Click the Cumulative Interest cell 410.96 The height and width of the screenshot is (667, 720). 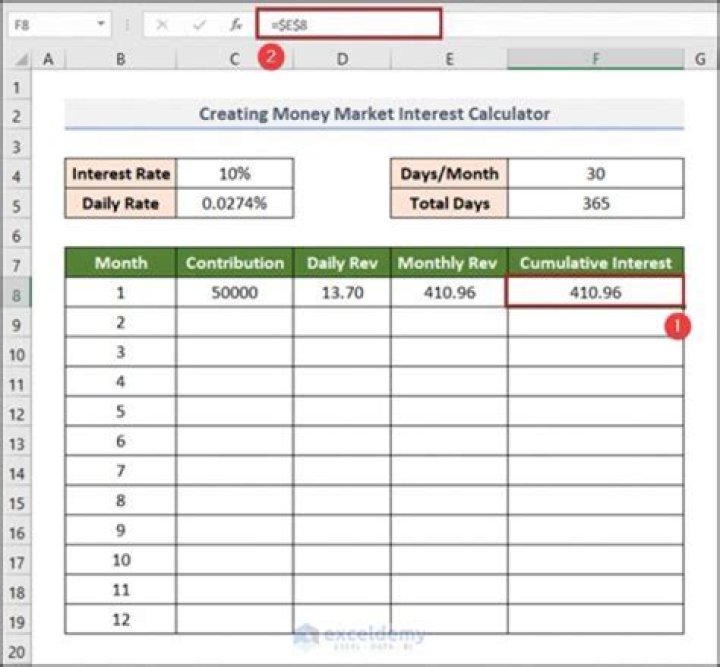(x=596, y=292)
